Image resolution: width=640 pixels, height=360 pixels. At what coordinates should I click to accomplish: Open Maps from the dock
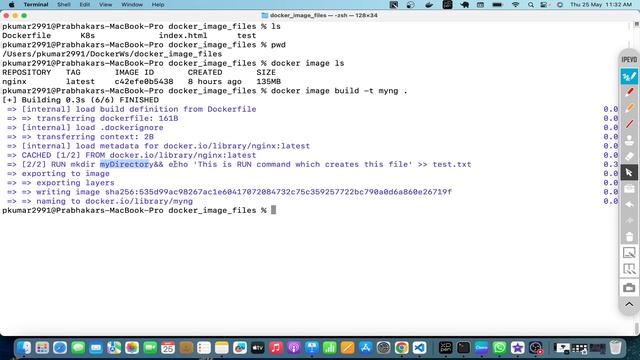point(114,348)
